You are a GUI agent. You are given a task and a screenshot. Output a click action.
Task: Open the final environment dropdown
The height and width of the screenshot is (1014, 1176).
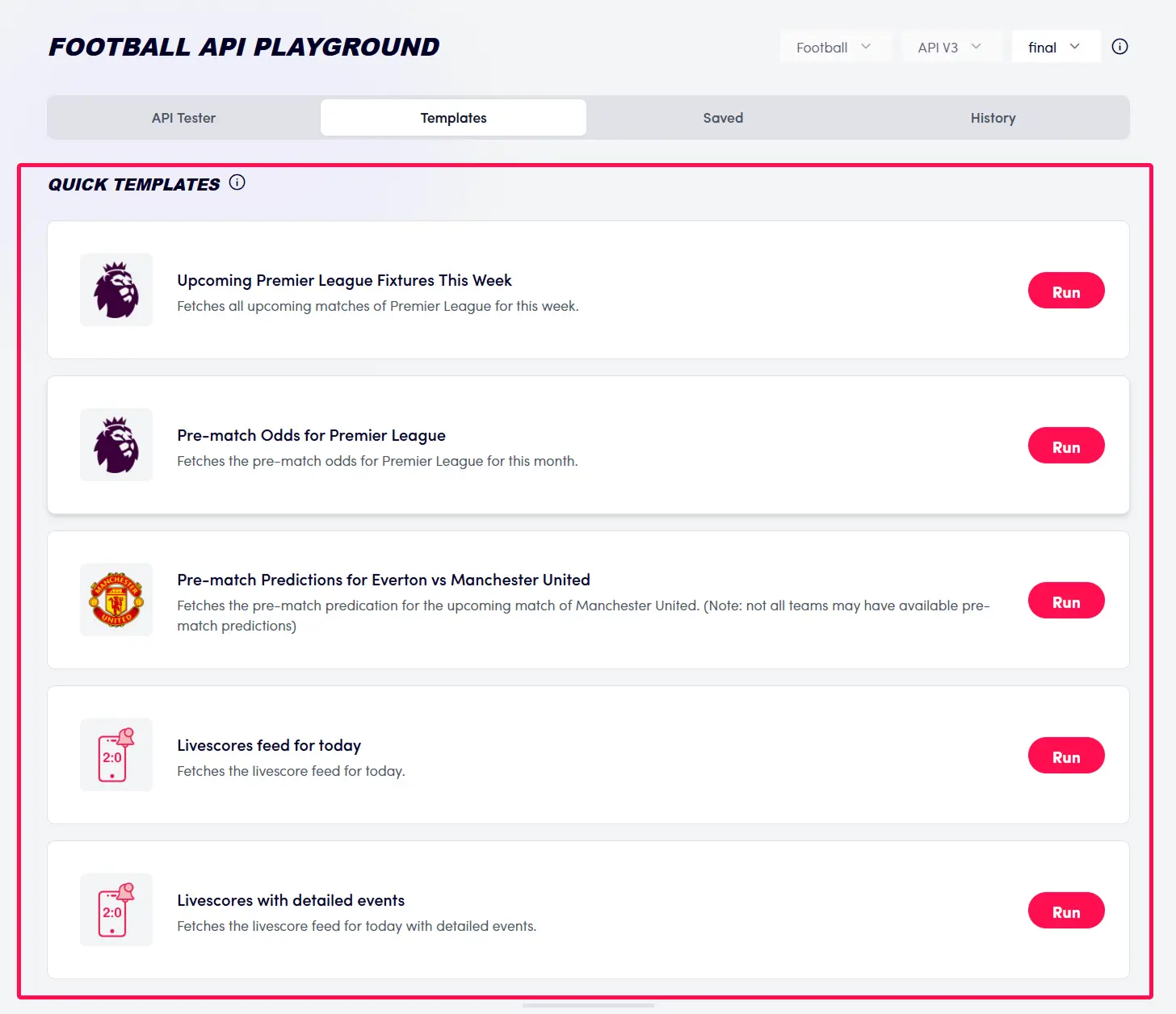click(1055, 47)
